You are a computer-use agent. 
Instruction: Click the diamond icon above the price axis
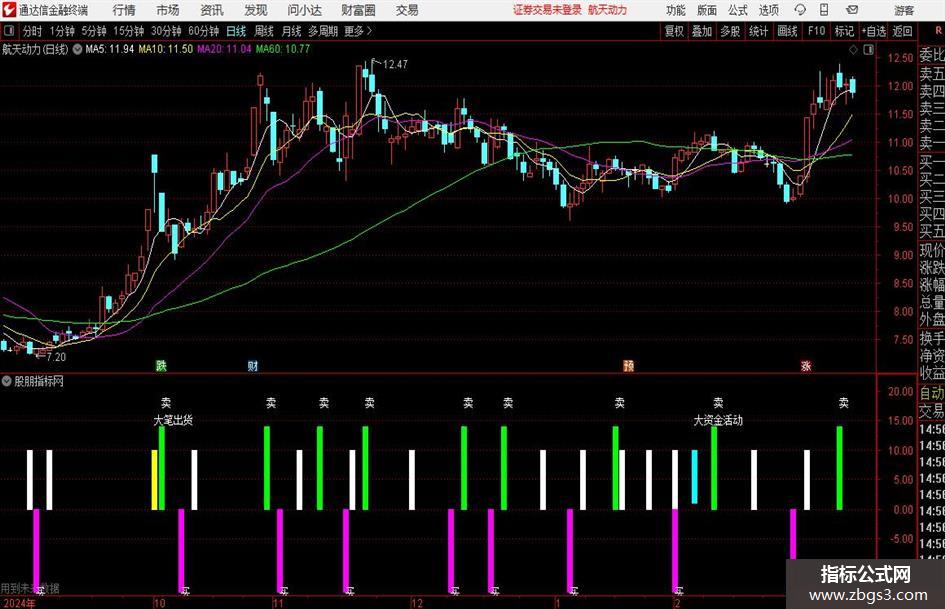pyautogui.click(x=853, y=50)
